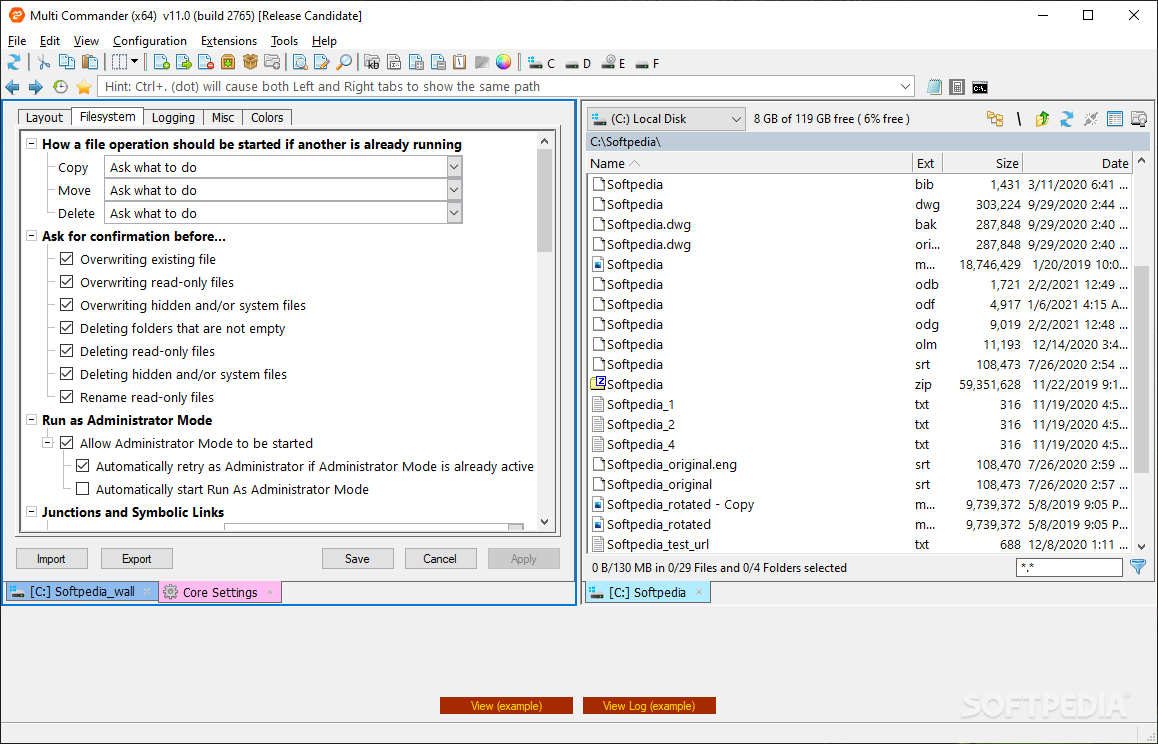Image resolution: width=1158 pixels, height=744 pixels.
Task: Open the history clock icon
Action: pyautogui.click(x=61, y=87)
